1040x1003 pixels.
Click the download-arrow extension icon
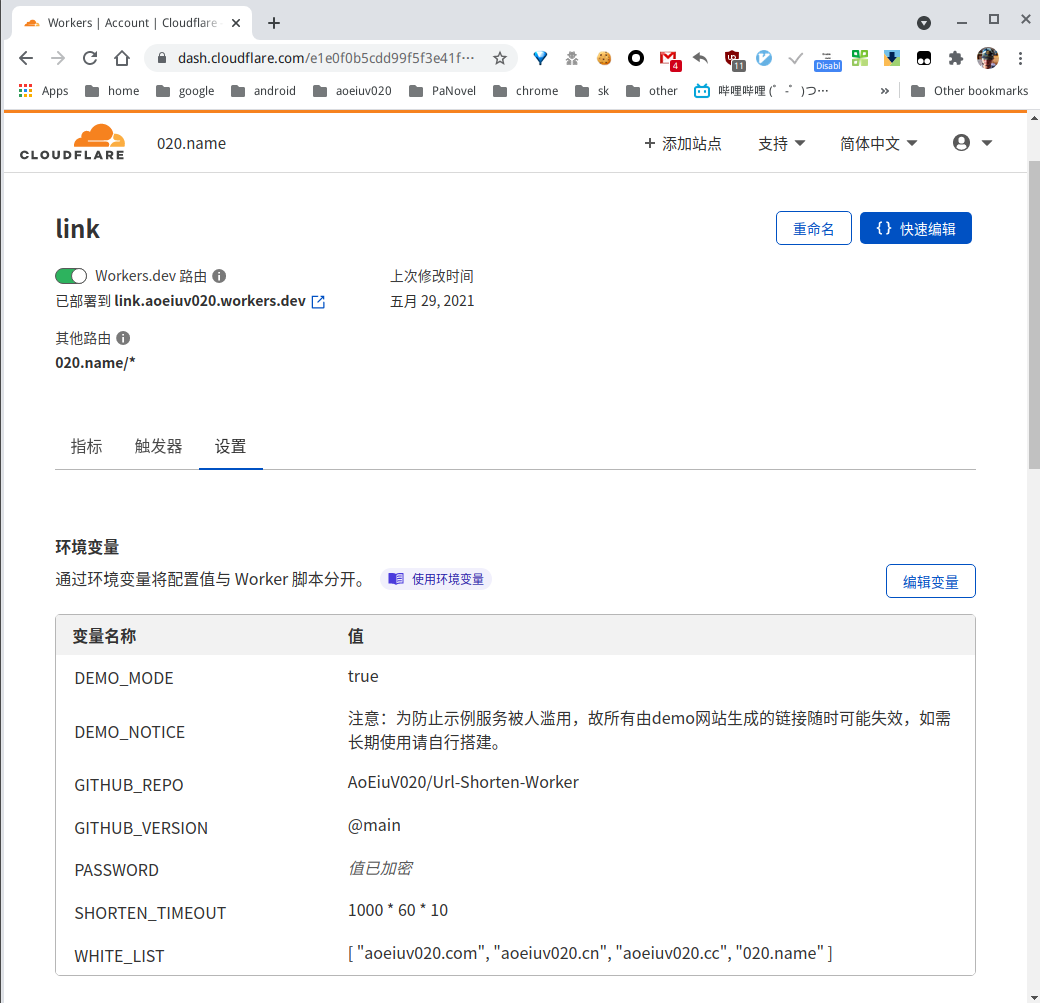tap(891, 58)
